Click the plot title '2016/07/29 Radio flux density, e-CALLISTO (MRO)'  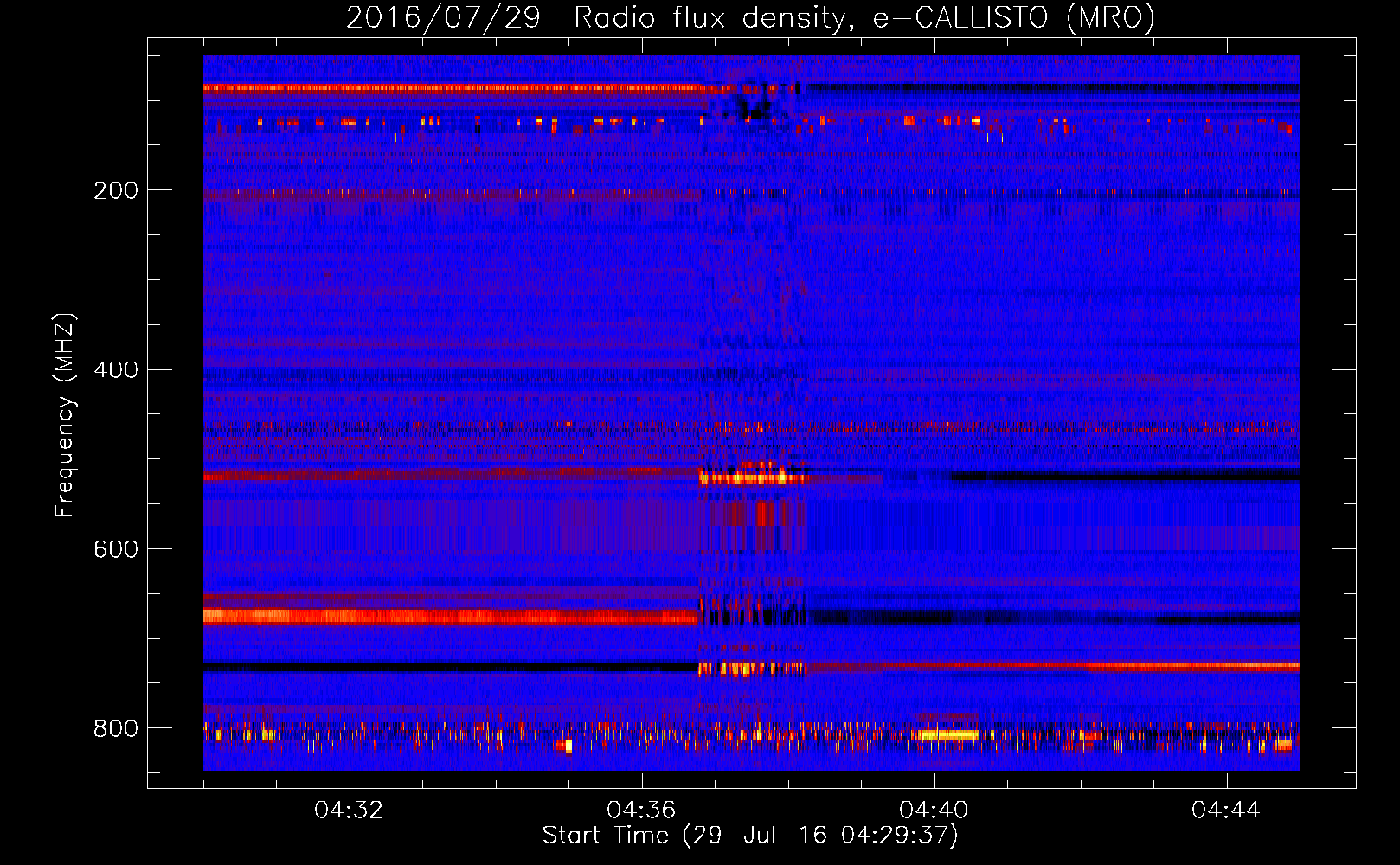tap(750, 17)
